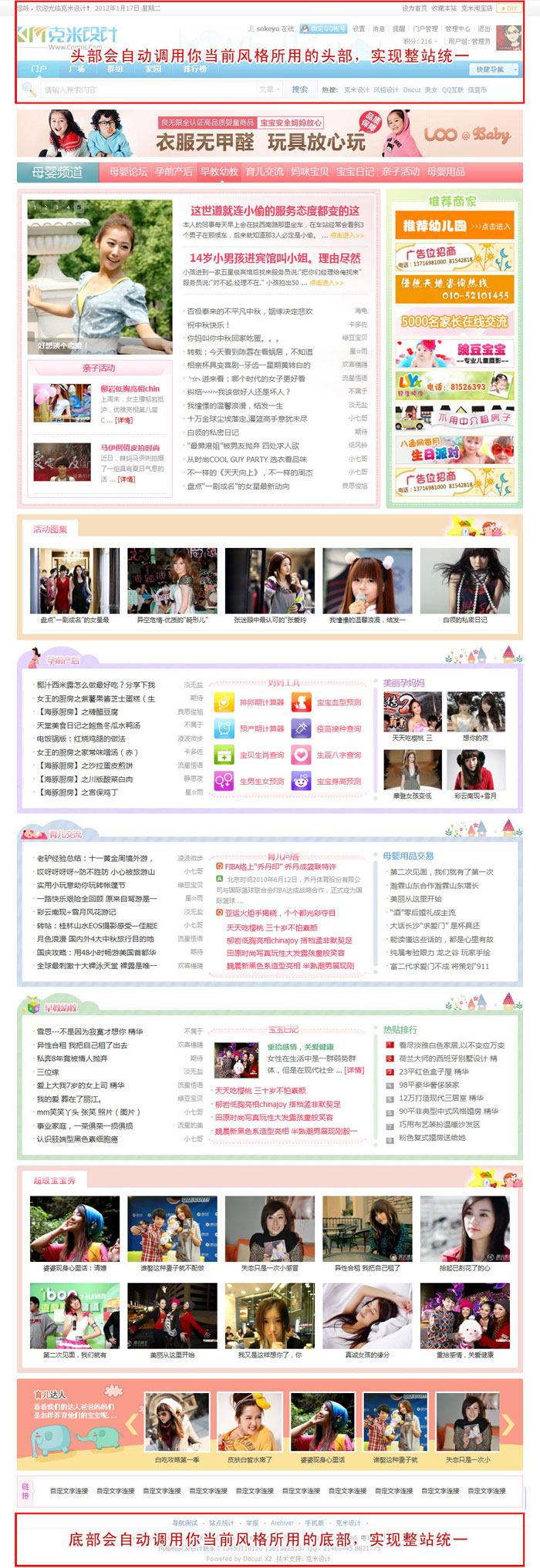
Task: Click the user avatar picture in header
Action: [508, 37]
